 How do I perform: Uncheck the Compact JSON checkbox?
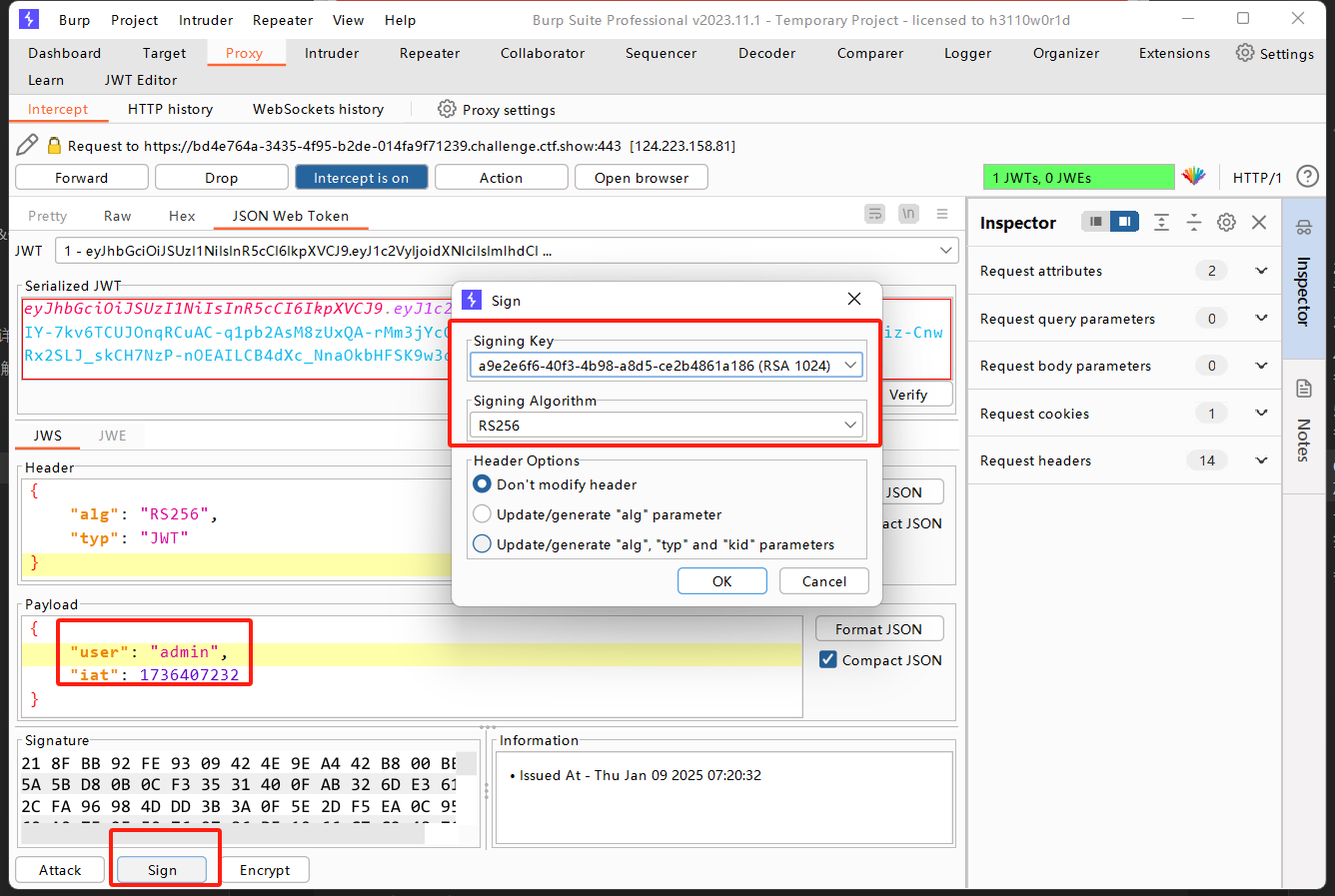[x=827, y=659]
